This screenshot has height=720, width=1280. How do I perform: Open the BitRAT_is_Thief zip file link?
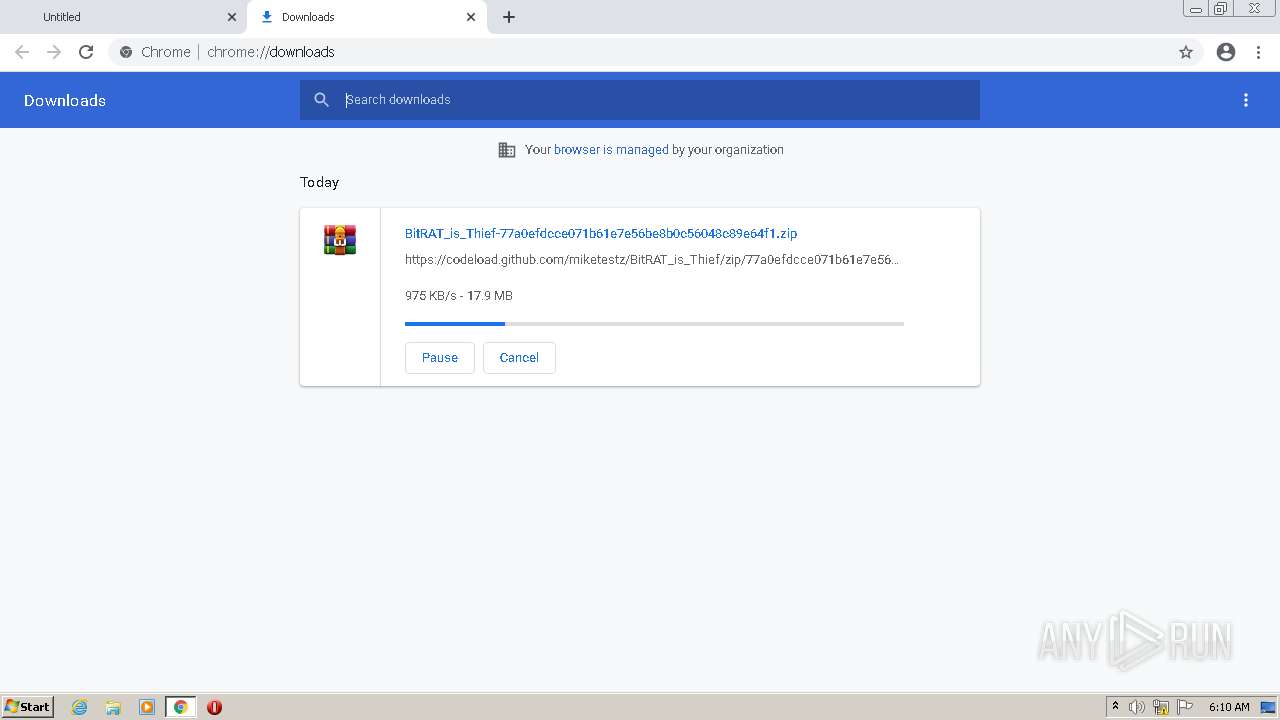click(601, 233)
